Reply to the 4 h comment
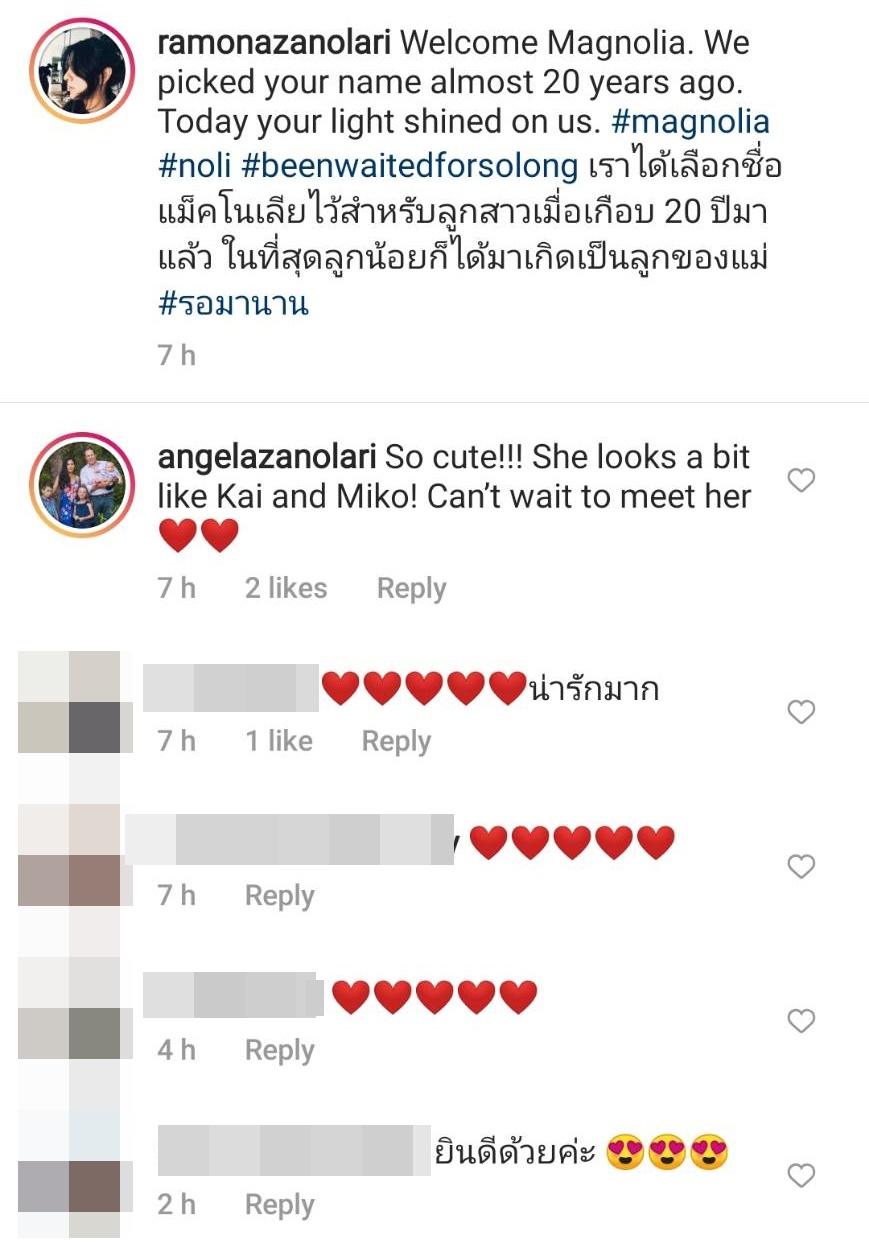This screenshot has width=869, height=1248. coord(280,1051)
